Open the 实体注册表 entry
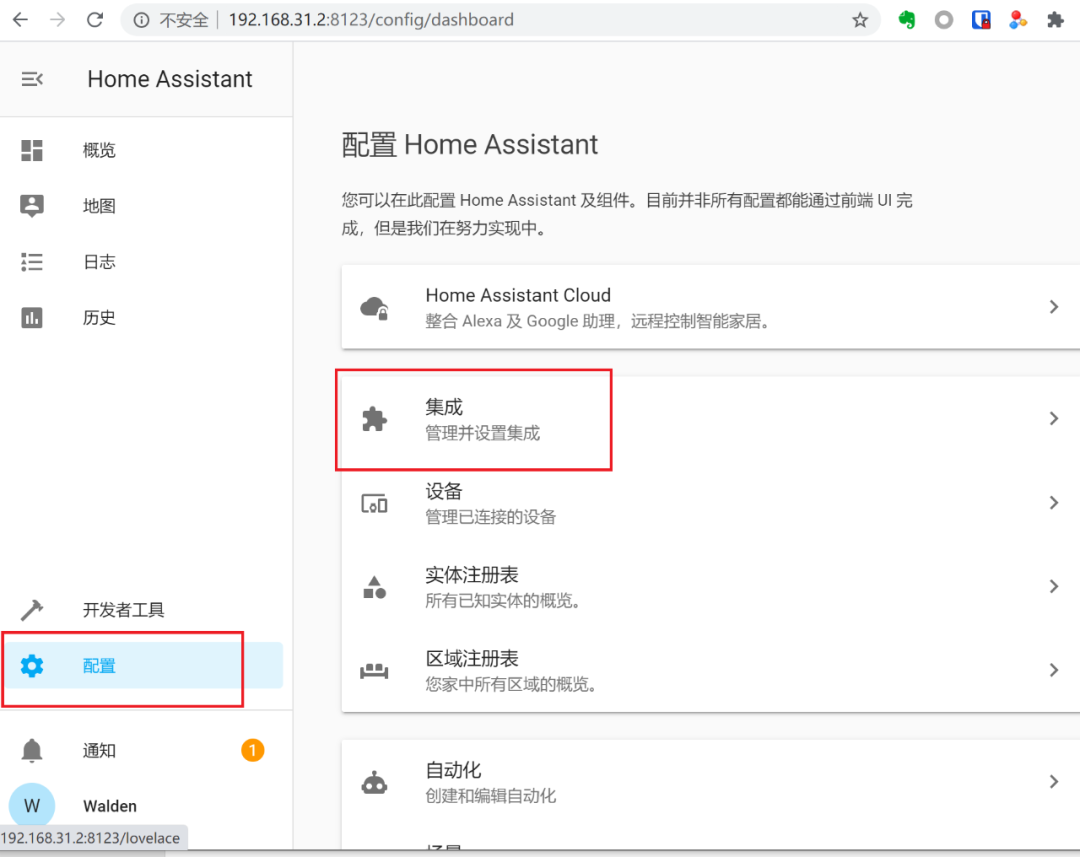The image size is (1080, 857). click(x=711, y=586)
